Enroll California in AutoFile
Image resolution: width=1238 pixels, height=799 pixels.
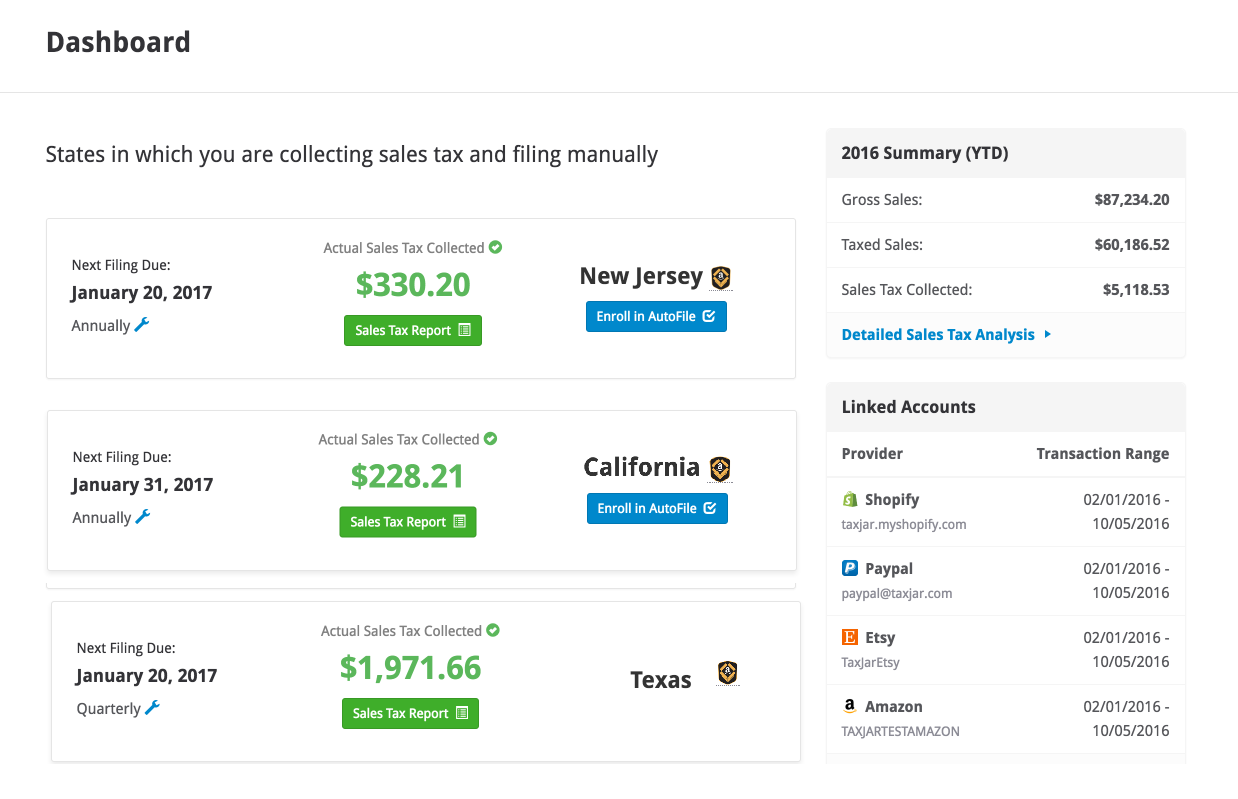pos(657,508)
